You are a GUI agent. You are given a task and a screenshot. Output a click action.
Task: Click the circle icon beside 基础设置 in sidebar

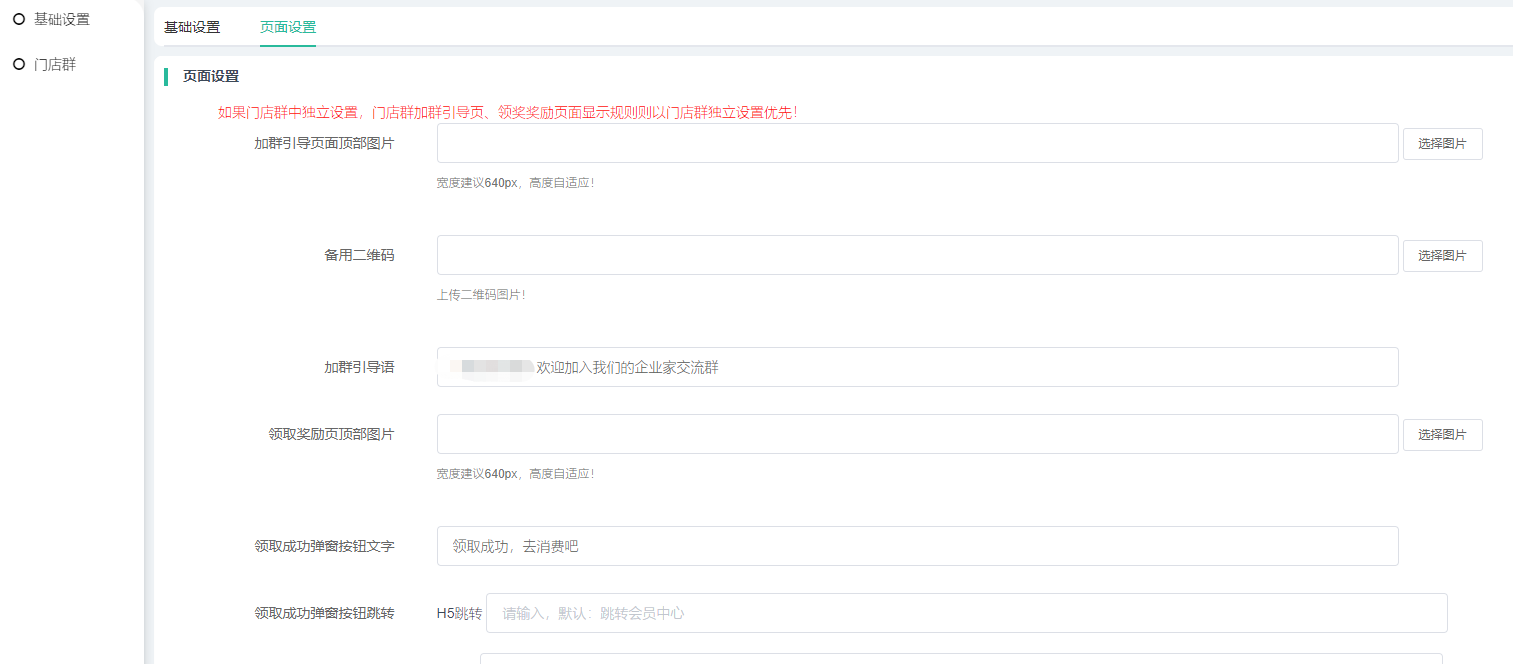point(18,18)
